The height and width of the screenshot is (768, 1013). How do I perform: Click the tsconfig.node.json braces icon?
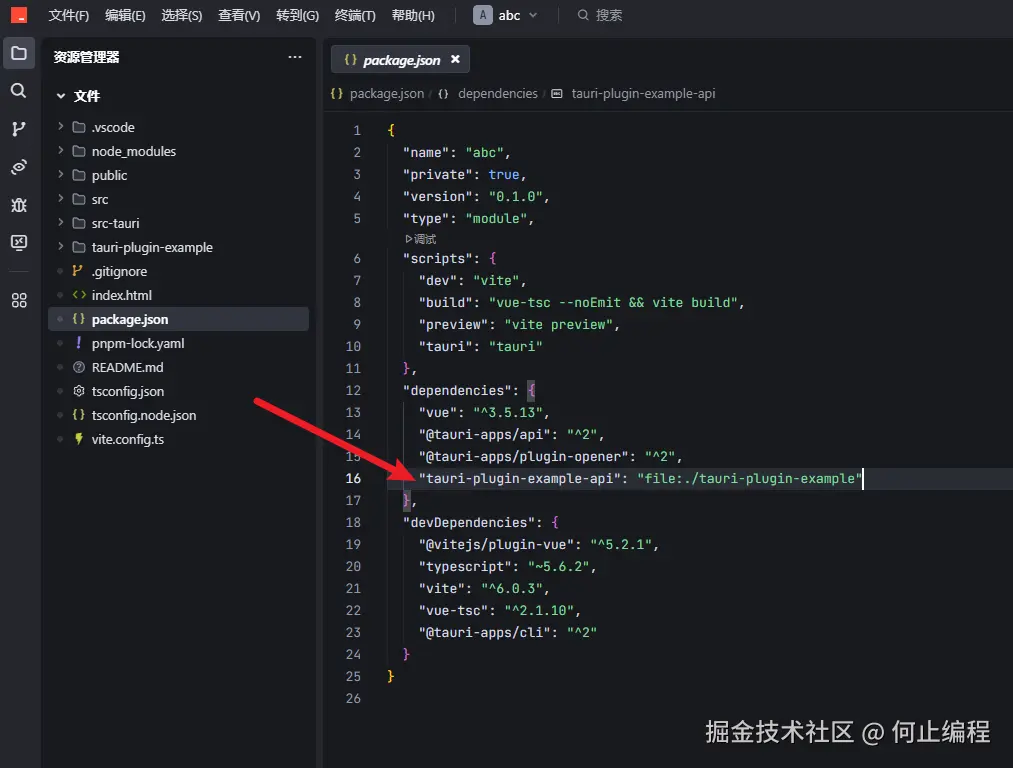click(79, 415)
